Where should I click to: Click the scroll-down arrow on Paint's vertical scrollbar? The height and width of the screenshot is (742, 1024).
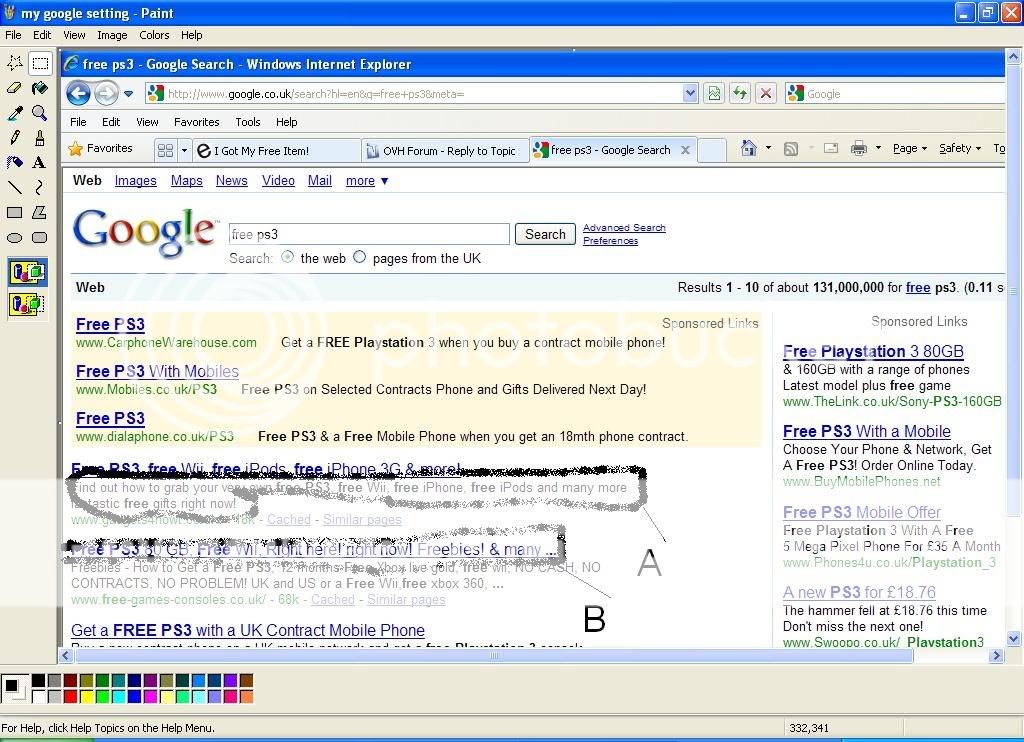coord(1014,638)
